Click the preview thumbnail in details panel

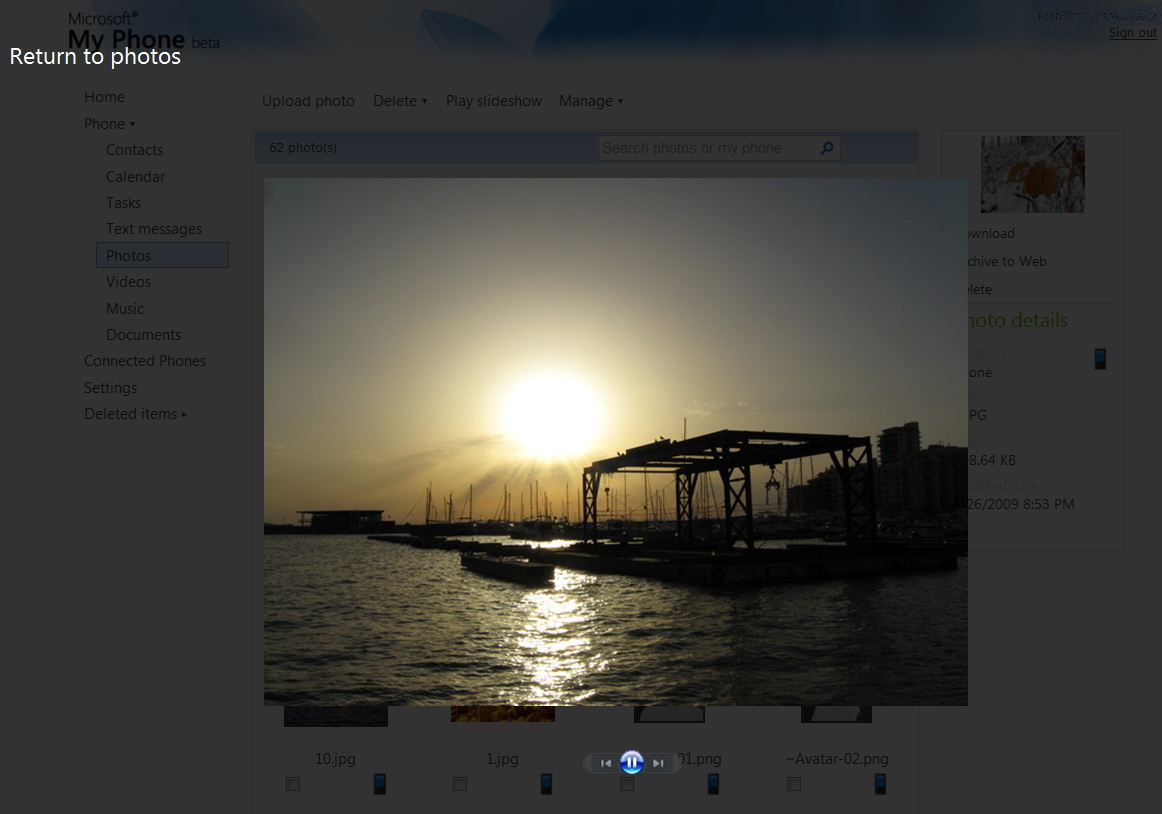1032,174
